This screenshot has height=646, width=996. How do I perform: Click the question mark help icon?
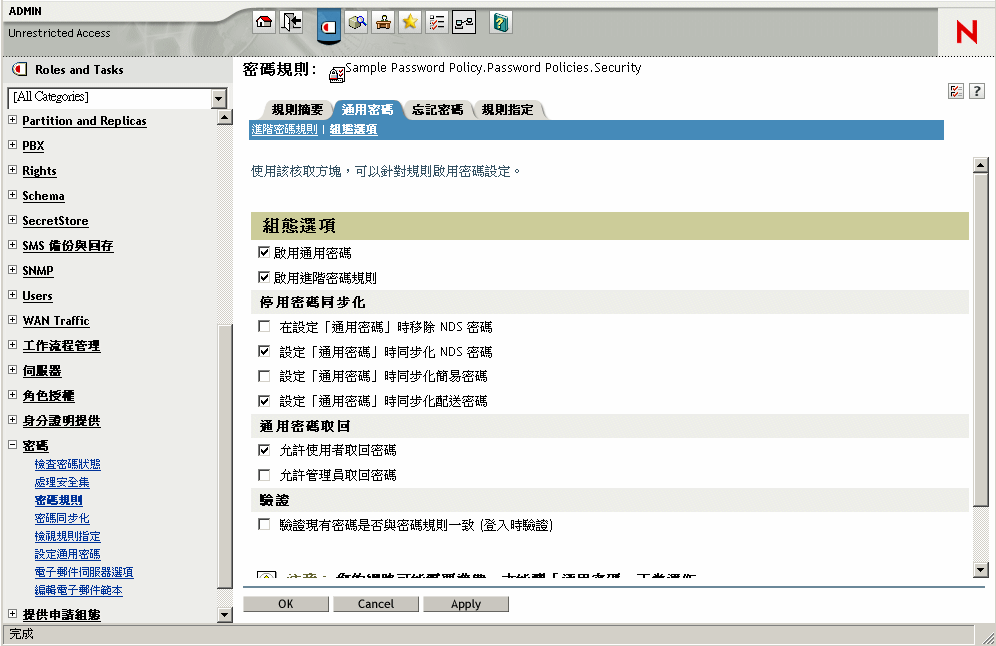[977, 91]
